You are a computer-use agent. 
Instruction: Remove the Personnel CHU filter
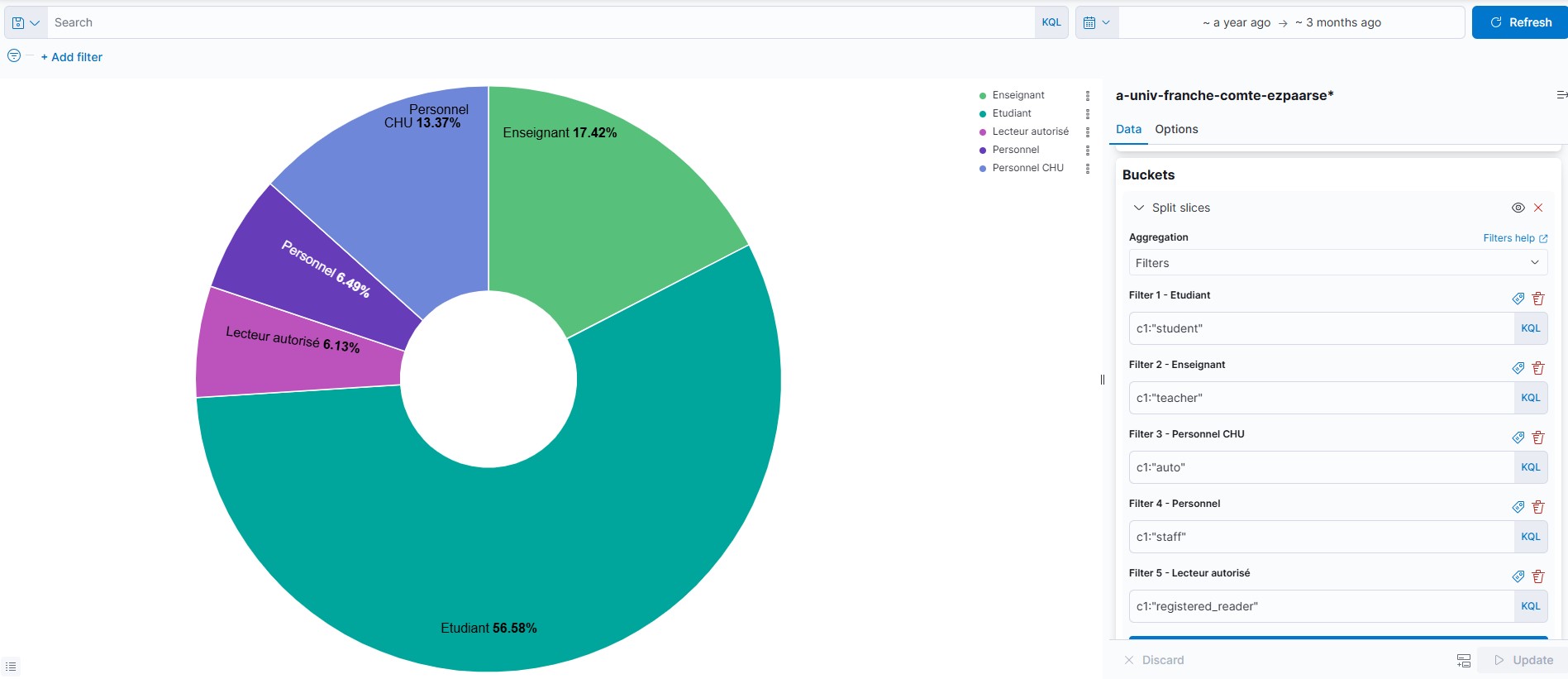click(1538, 438)
